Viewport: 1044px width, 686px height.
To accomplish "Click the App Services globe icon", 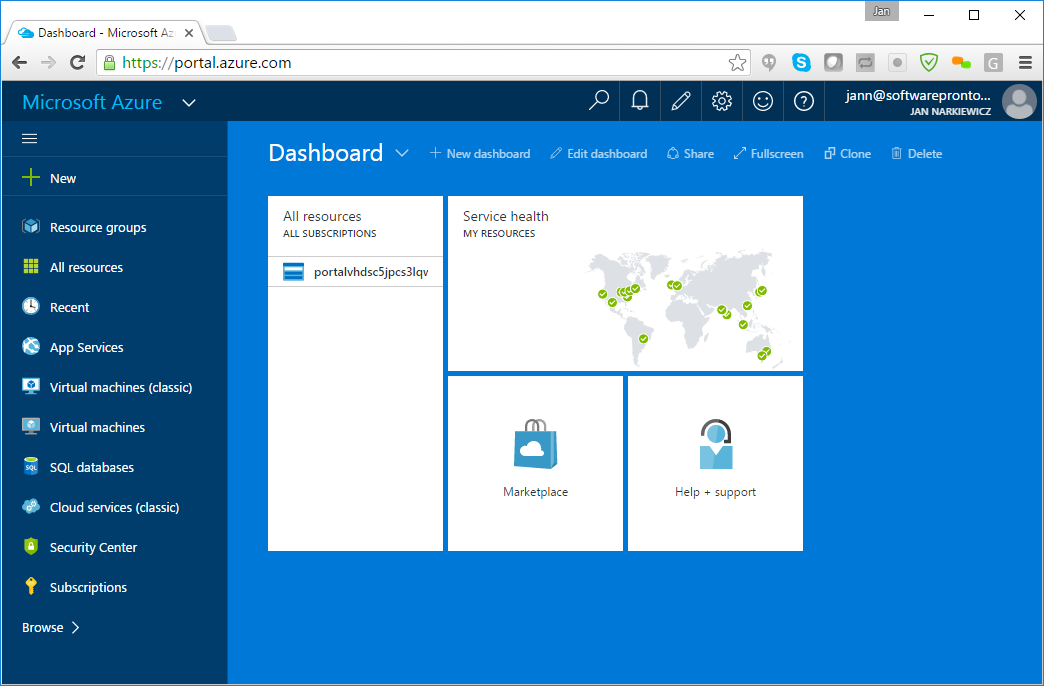I will (31, 346).
